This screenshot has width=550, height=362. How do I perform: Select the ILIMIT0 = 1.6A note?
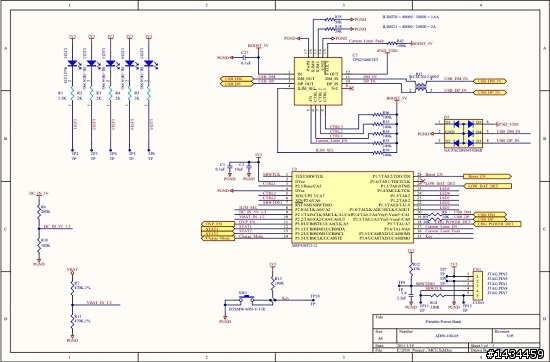coord(410,16)
